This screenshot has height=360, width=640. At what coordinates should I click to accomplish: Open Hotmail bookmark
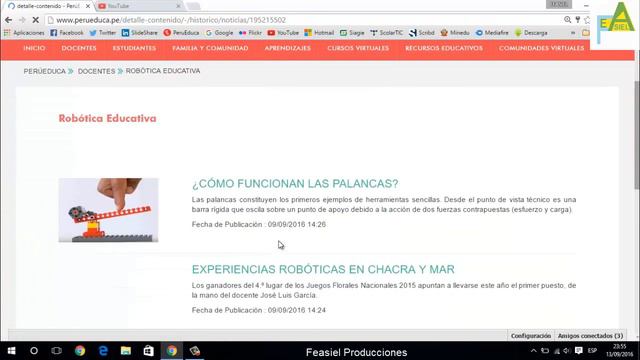pyautogui.click(x=319, y=33)
